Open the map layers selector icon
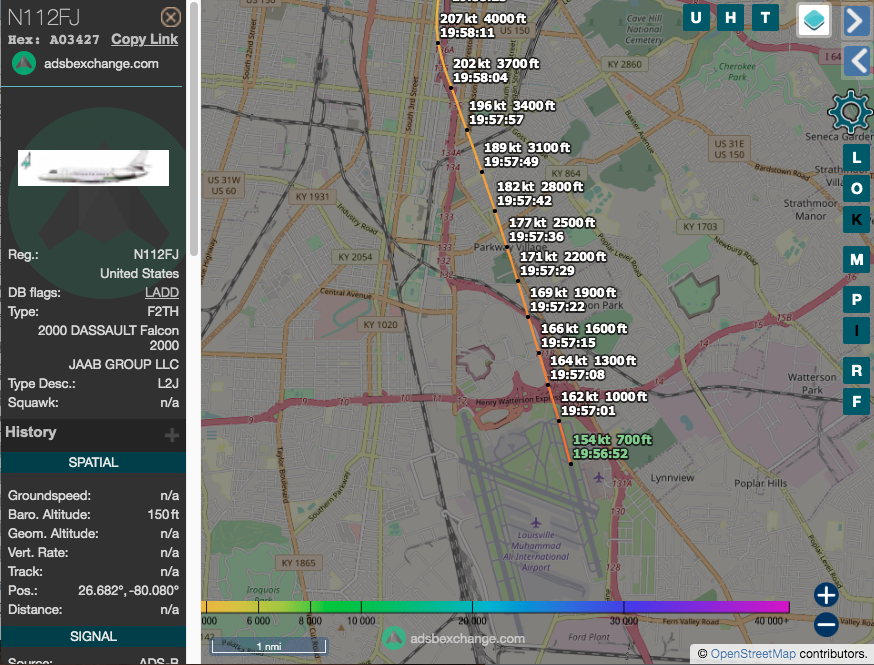This screenshot has height=665, width=874. 814,20
